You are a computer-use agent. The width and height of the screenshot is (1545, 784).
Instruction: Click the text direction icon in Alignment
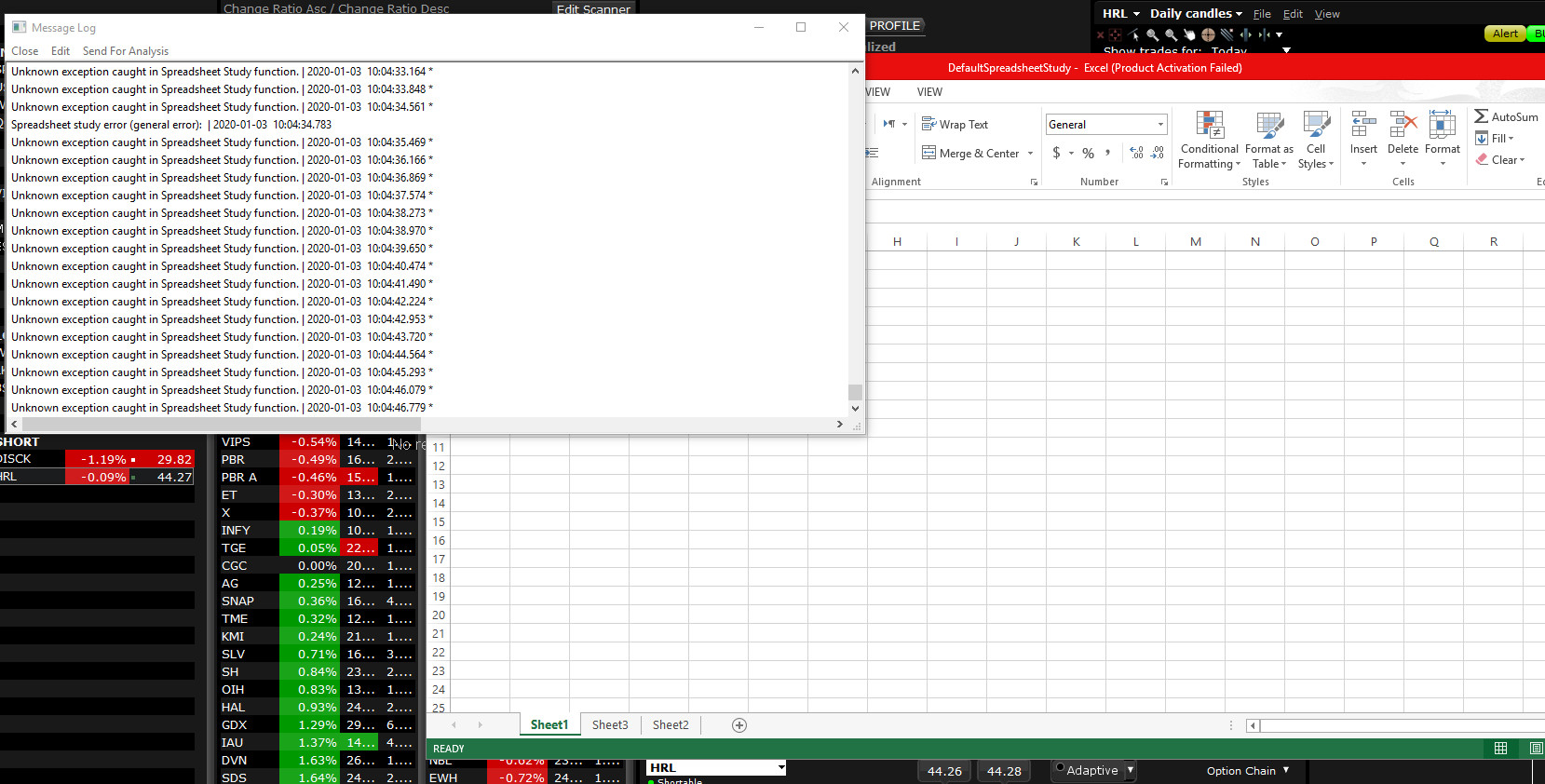point(889,124)
